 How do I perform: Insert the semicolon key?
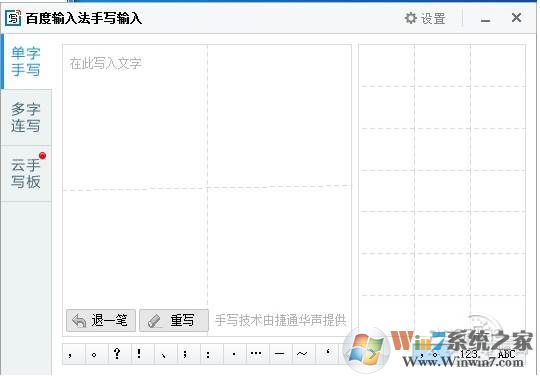coord(186,354)
